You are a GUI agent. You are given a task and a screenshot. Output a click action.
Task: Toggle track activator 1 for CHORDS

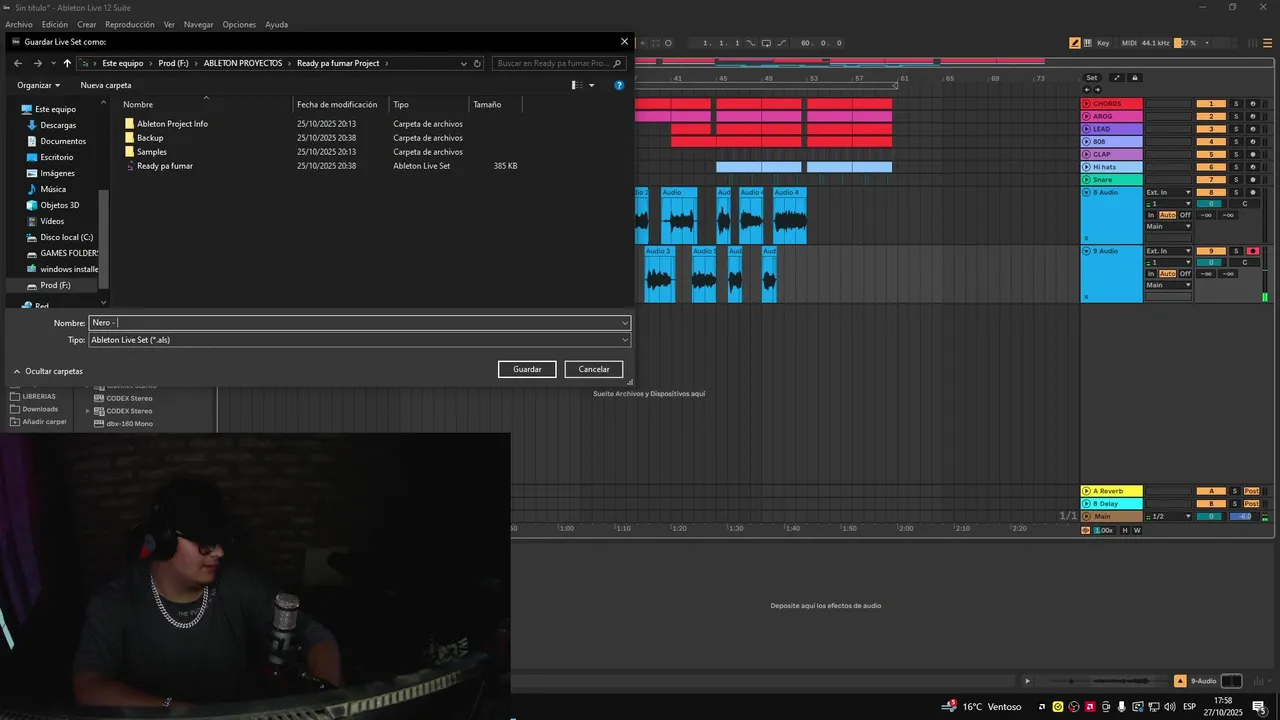pos(1211,104)
